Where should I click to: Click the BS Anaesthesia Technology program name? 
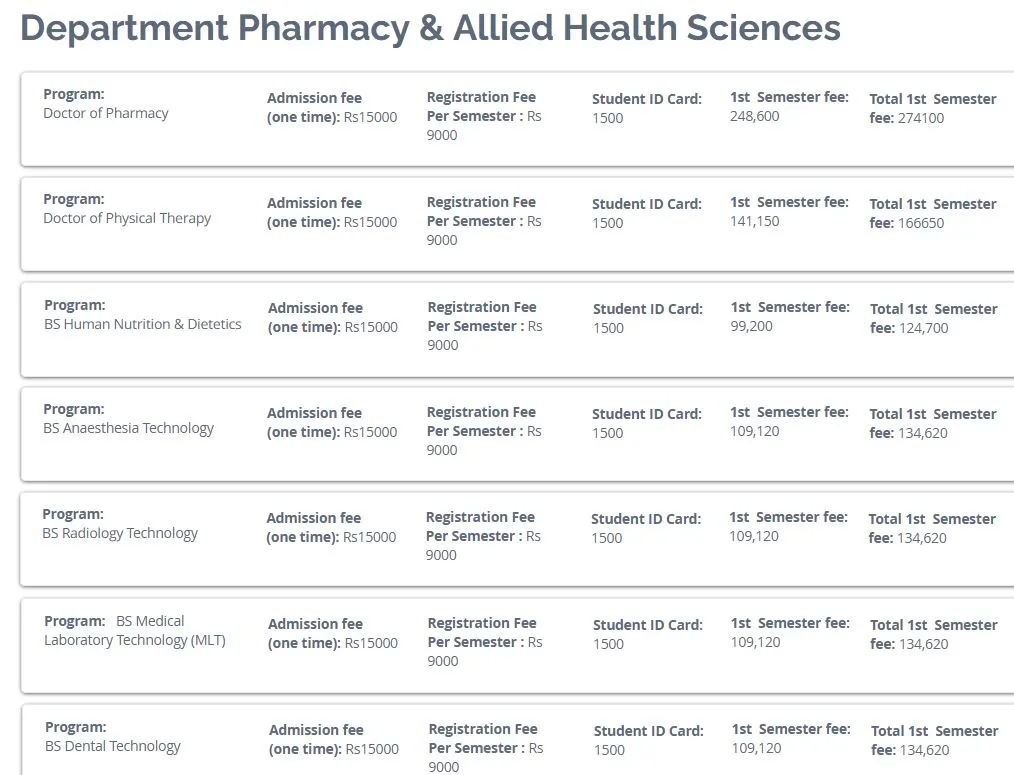click(x=128, y=428)
